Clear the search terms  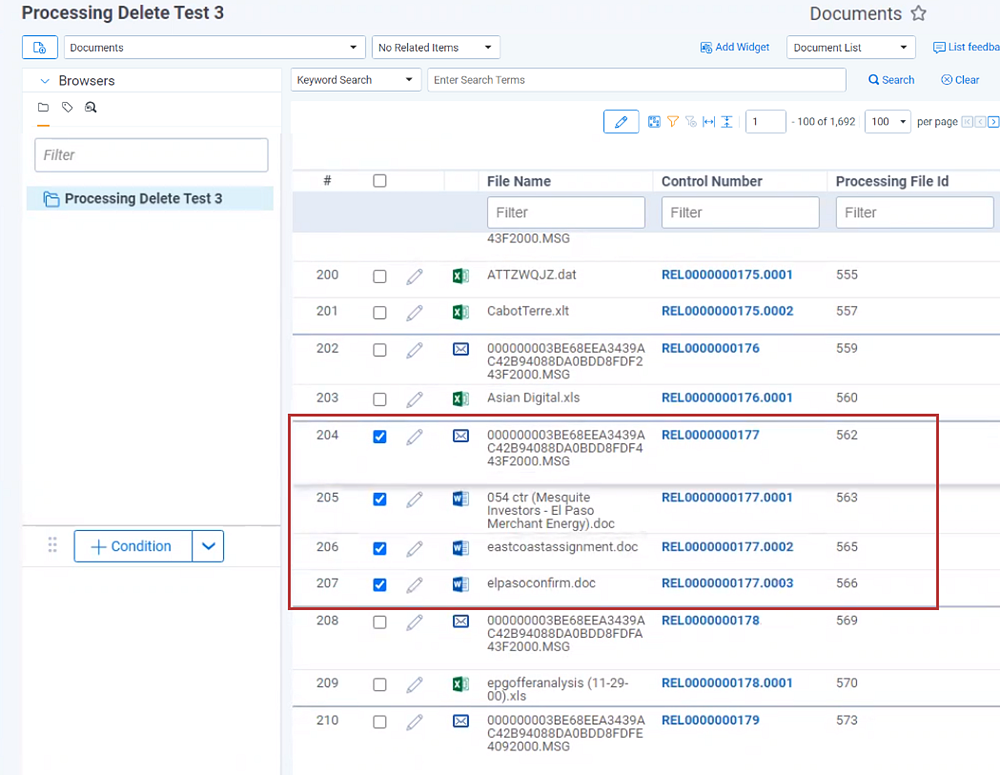(960, 80)
